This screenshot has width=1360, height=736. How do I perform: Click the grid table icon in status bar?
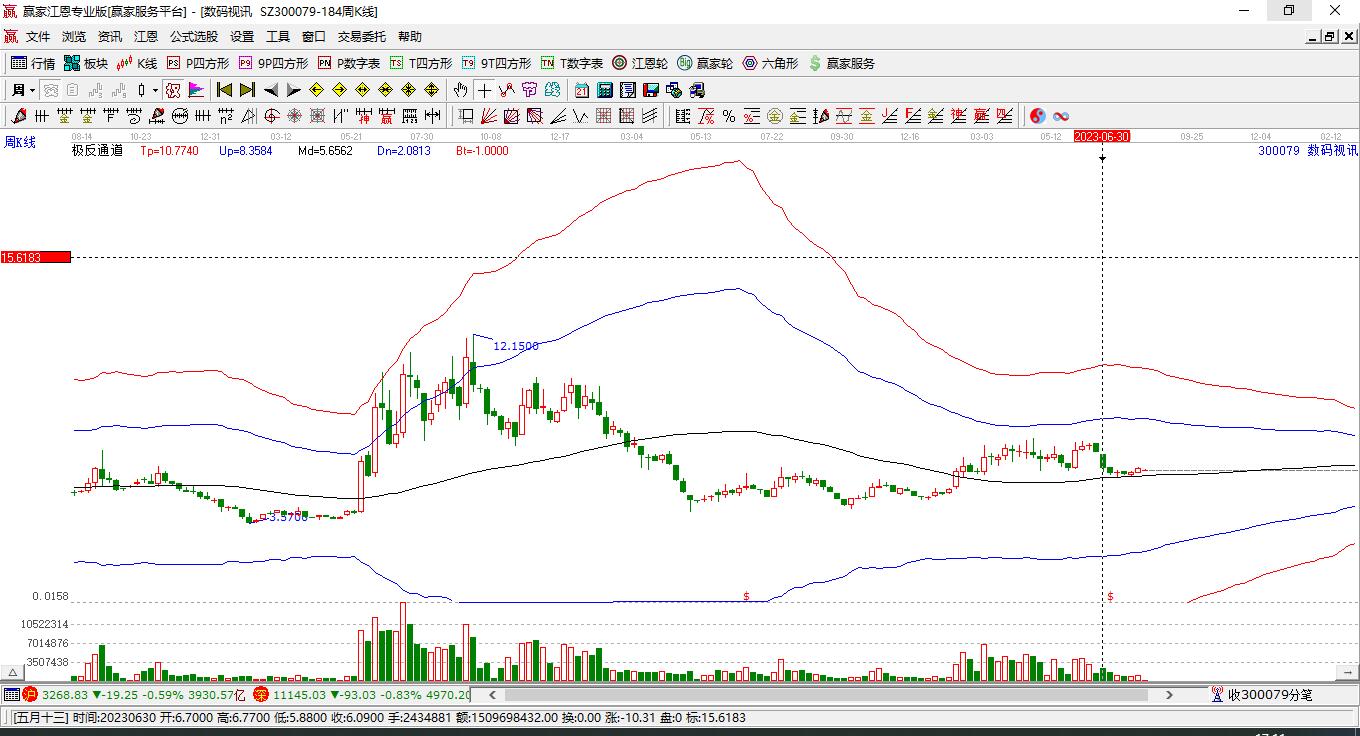(x=12, y=694)
